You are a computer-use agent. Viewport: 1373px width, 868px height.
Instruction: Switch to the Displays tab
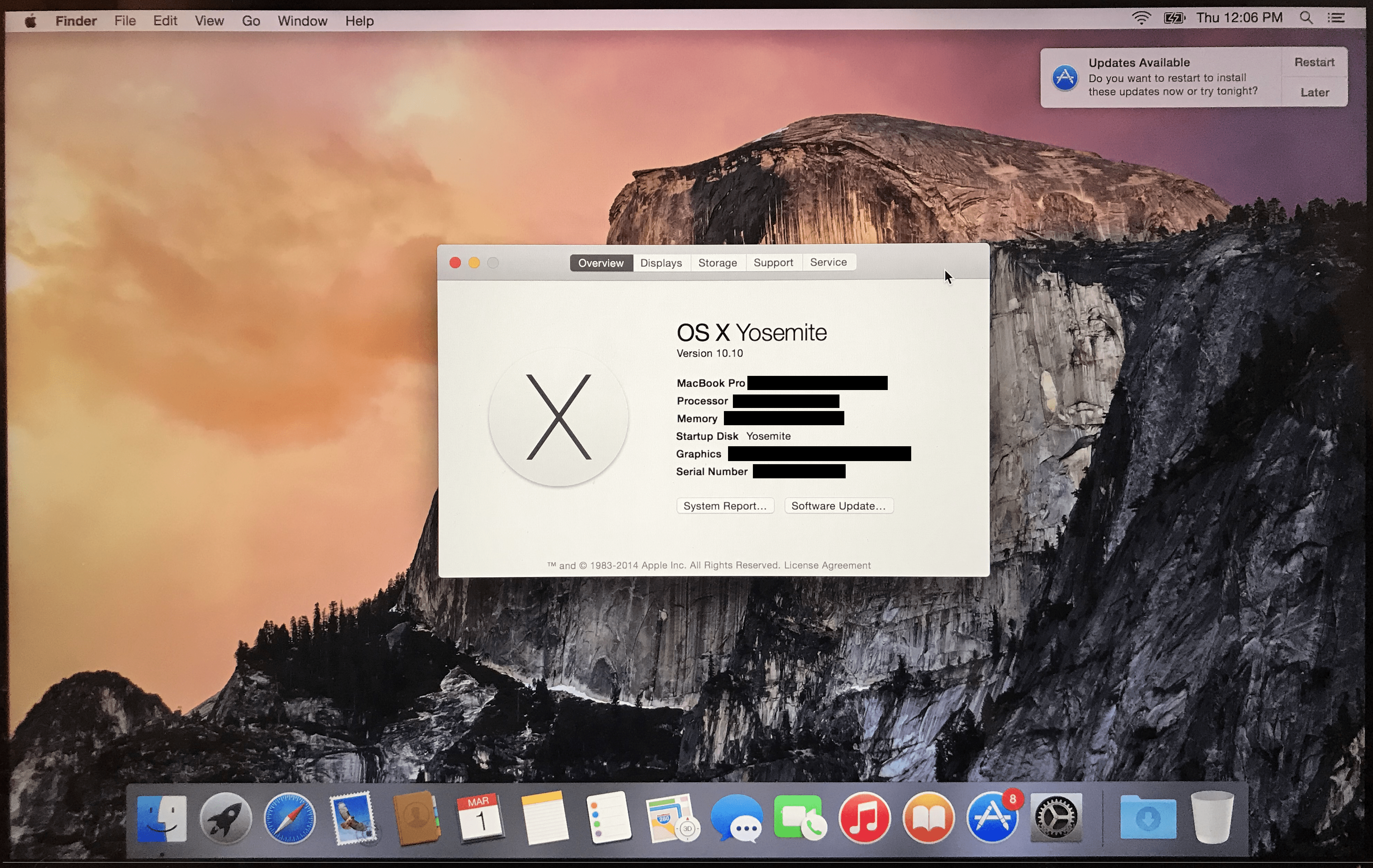coord(661,263)
